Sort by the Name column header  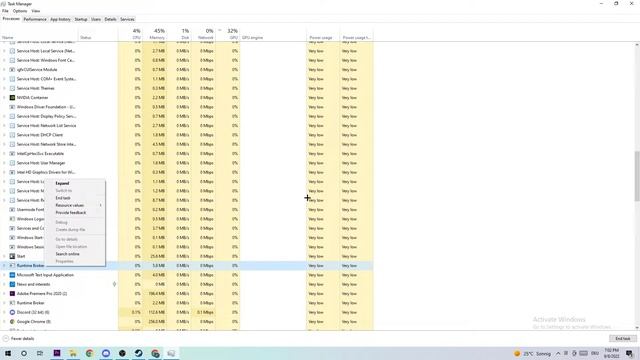coord(40,34)
